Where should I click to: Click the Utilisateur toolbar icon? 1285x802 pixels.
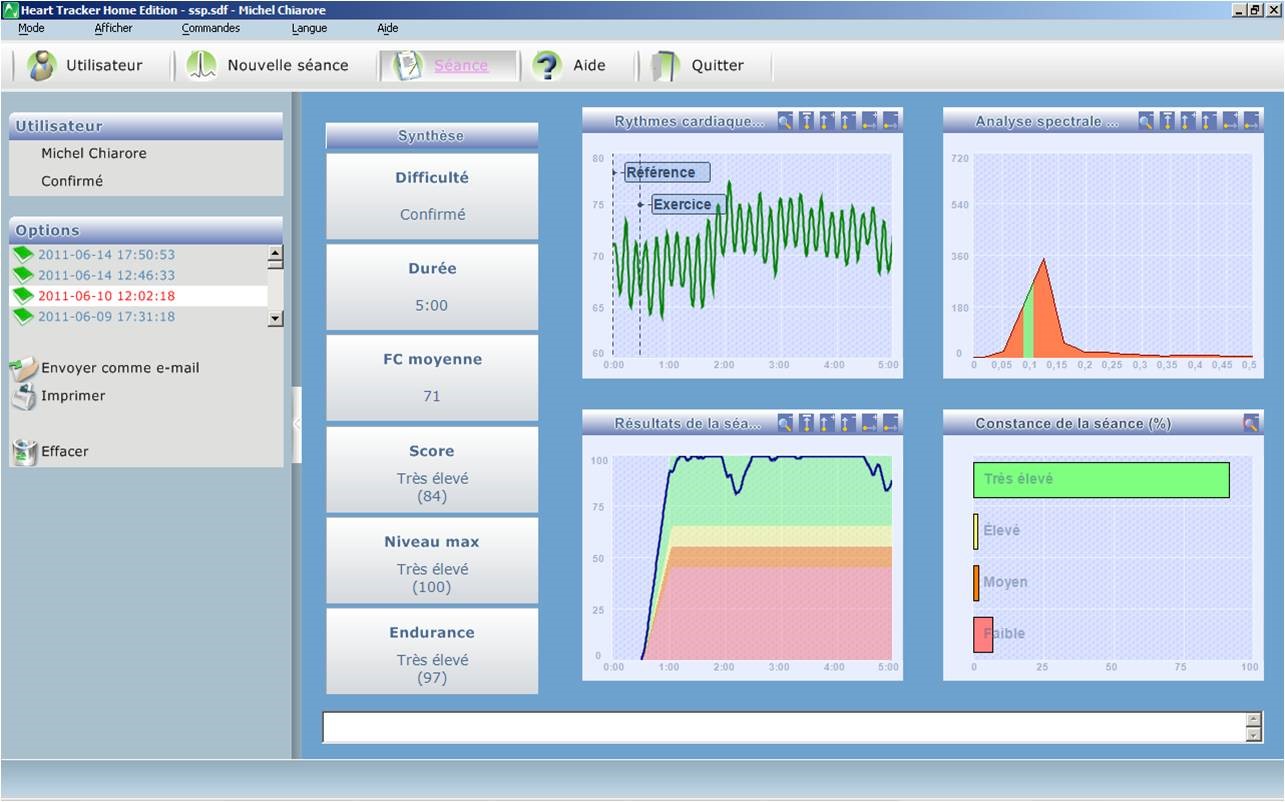coord(42,66)
